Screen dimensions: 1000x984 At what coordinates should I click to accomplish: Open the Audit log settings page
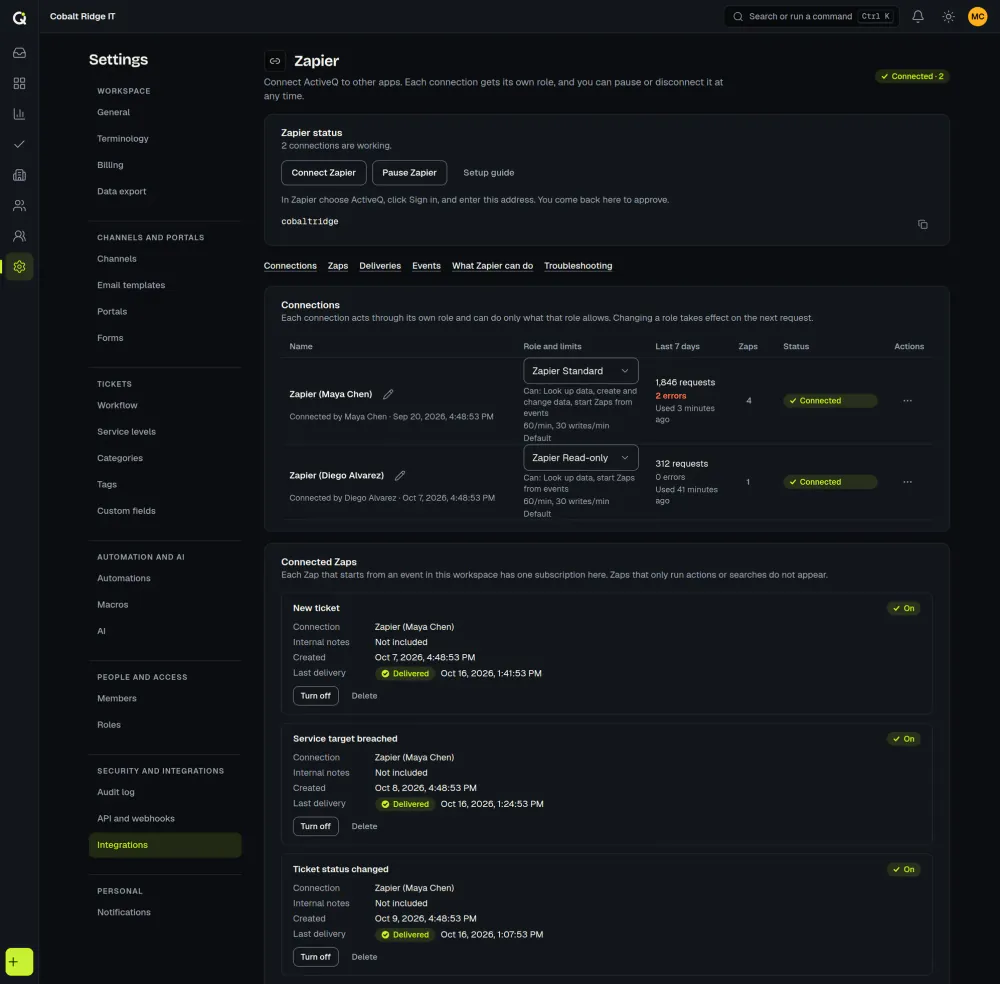tap(116, 793)
